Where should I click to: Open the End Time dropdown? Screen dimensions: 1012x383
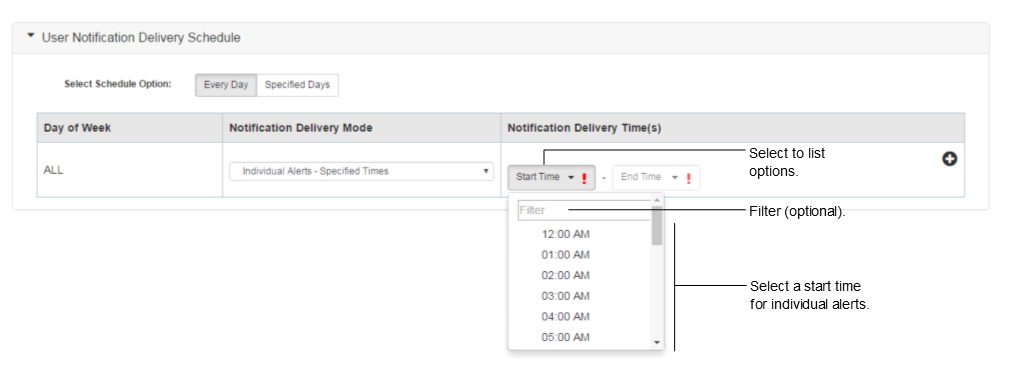656,177
